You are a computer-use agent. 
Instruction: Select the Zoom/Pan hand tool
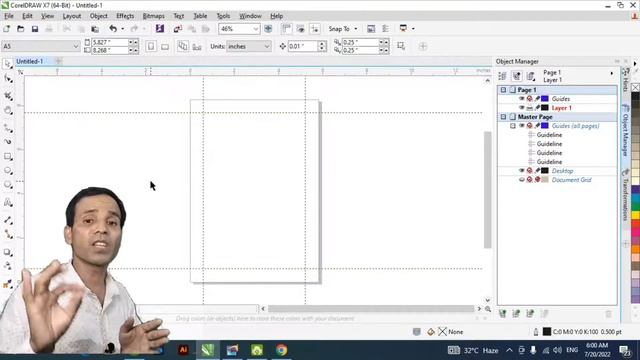coord(8,110)
